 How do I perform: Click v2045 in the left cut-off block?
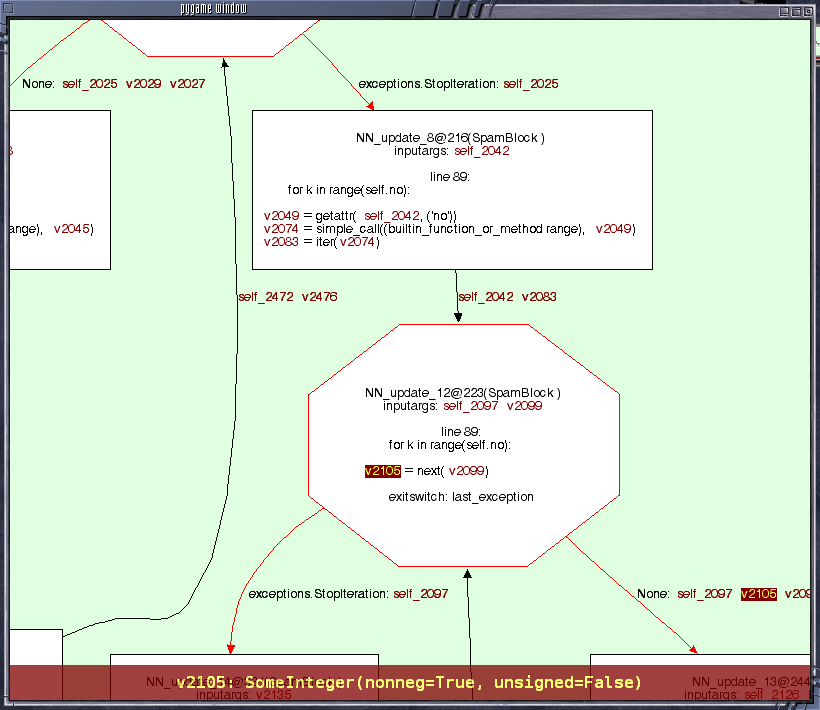coord(72,229)
